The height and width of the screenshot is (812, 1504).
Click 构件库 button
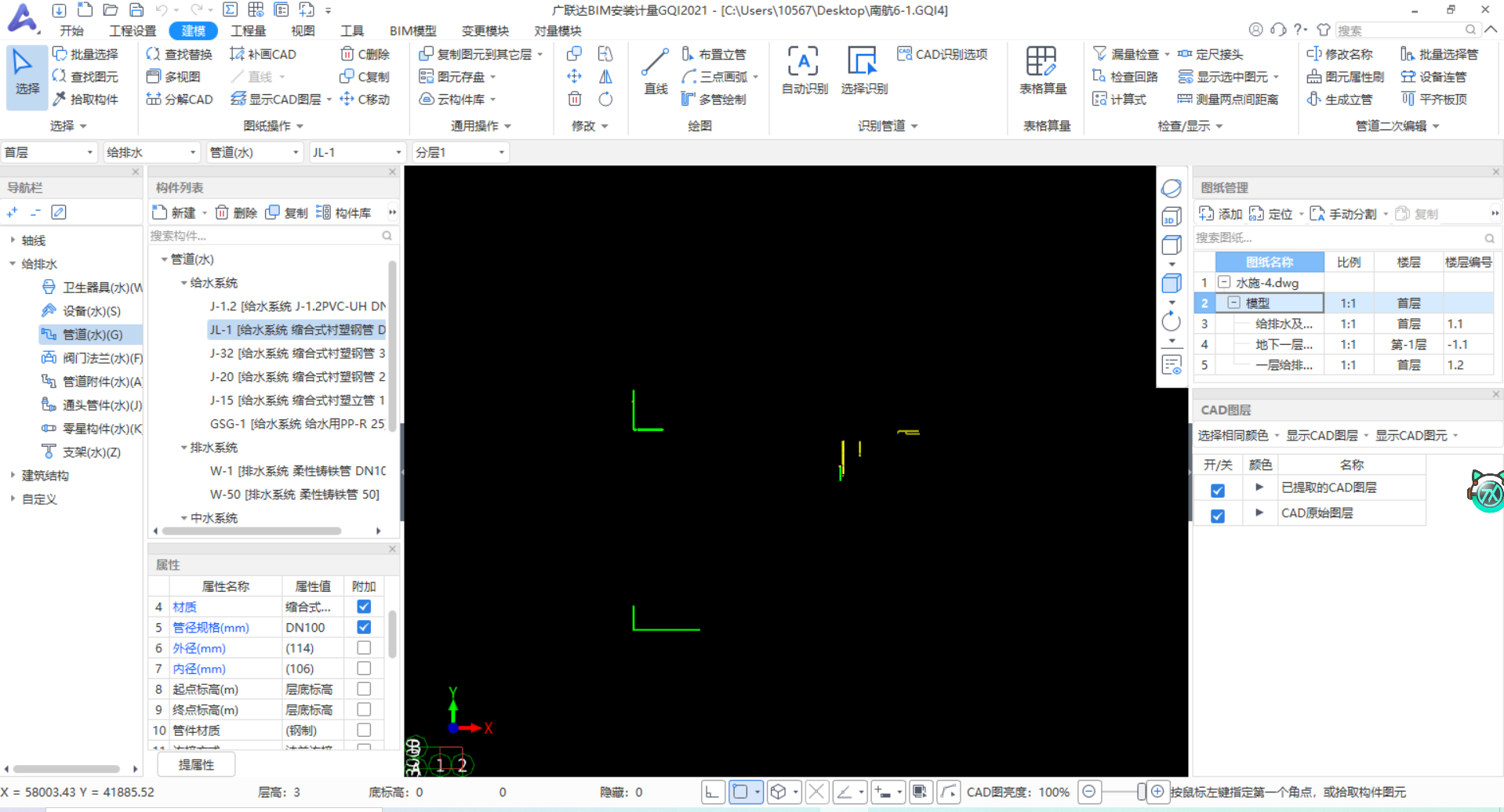(x=343, y=212)
